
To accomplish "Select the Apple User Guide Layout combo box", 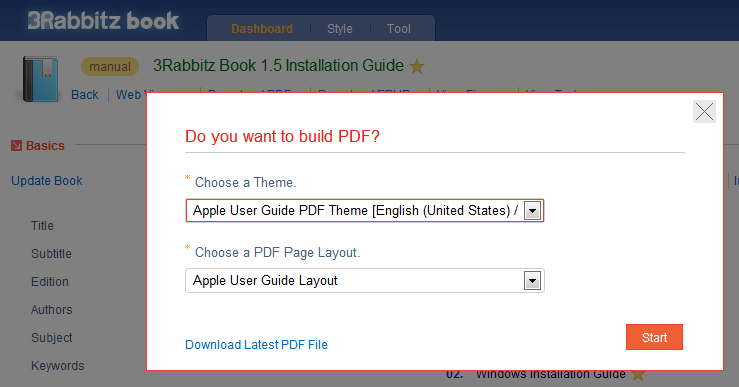I will click(365, 280).
